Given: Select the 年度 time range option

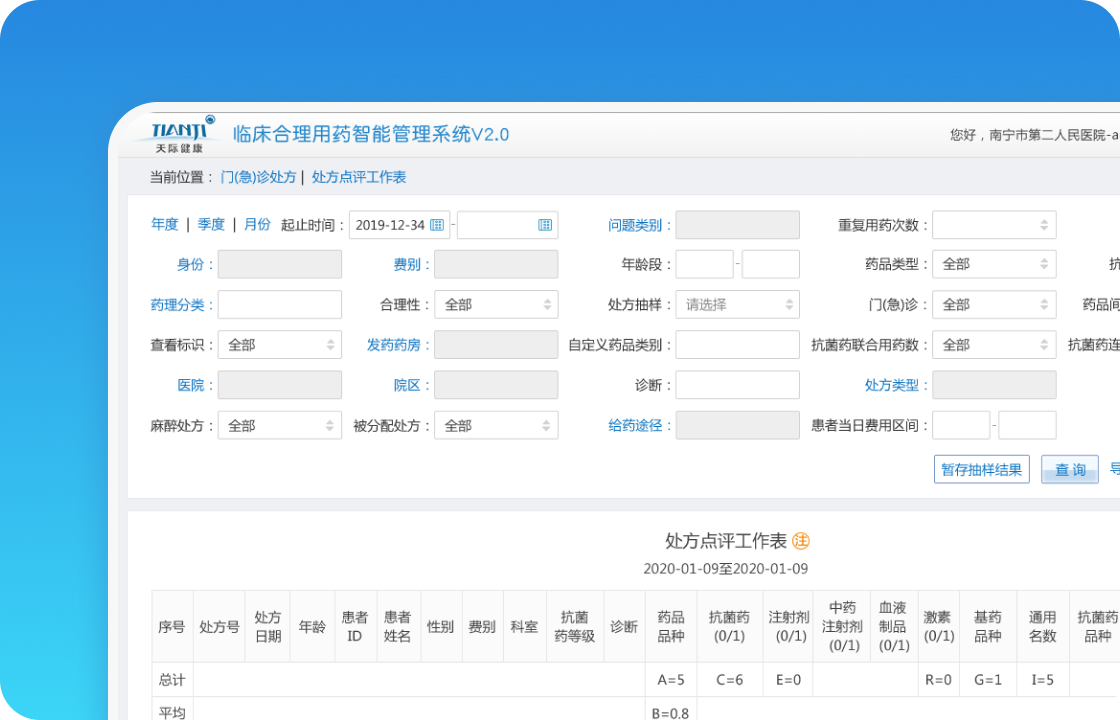Looking at the screenshot, I should 164,224.
